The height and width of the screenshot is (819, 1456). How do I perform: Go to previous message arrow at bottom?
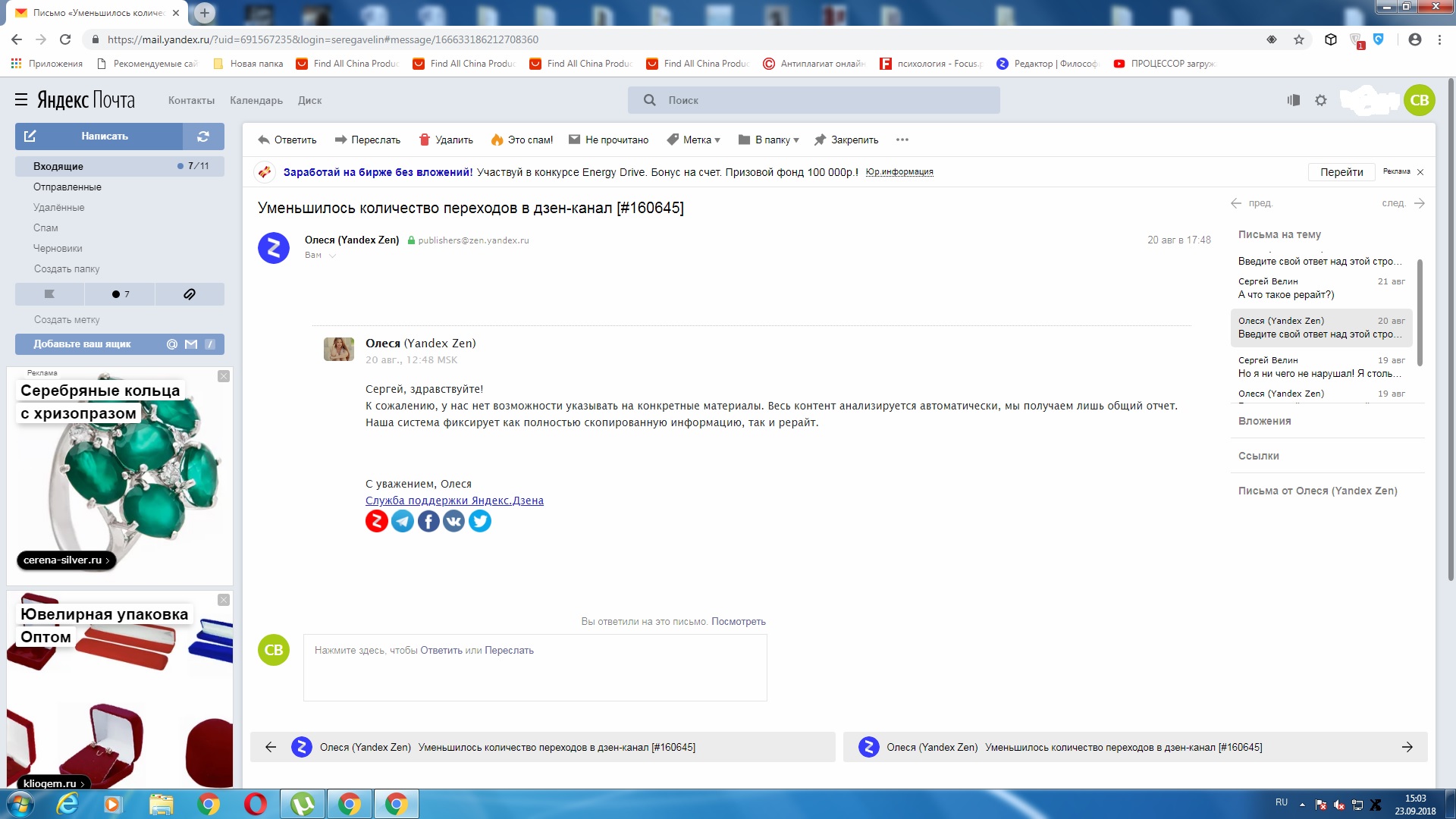pyautogui.click(x=271, y=747)
